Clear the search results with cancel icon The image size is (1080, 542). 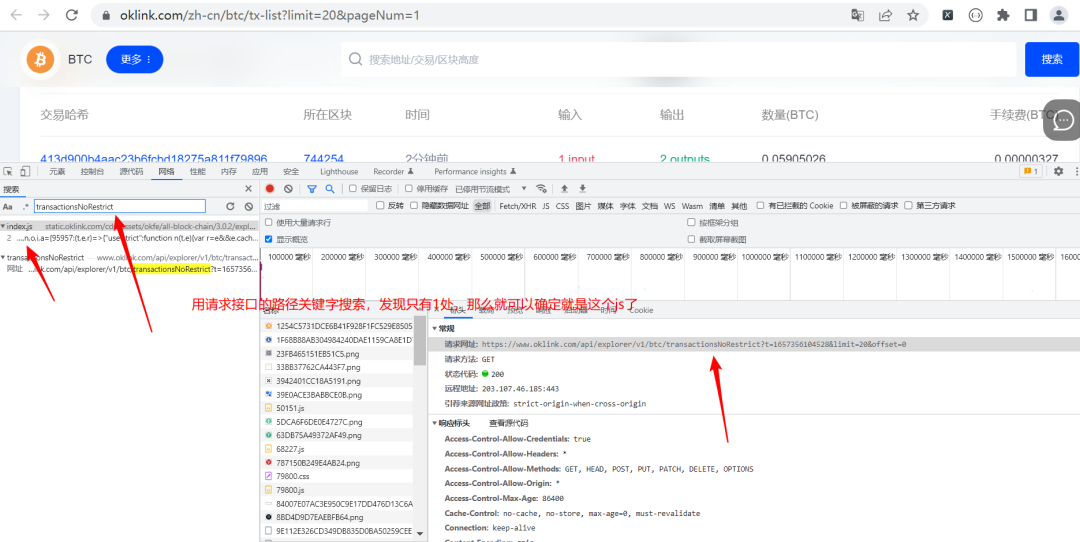click(x=249, y=206)
